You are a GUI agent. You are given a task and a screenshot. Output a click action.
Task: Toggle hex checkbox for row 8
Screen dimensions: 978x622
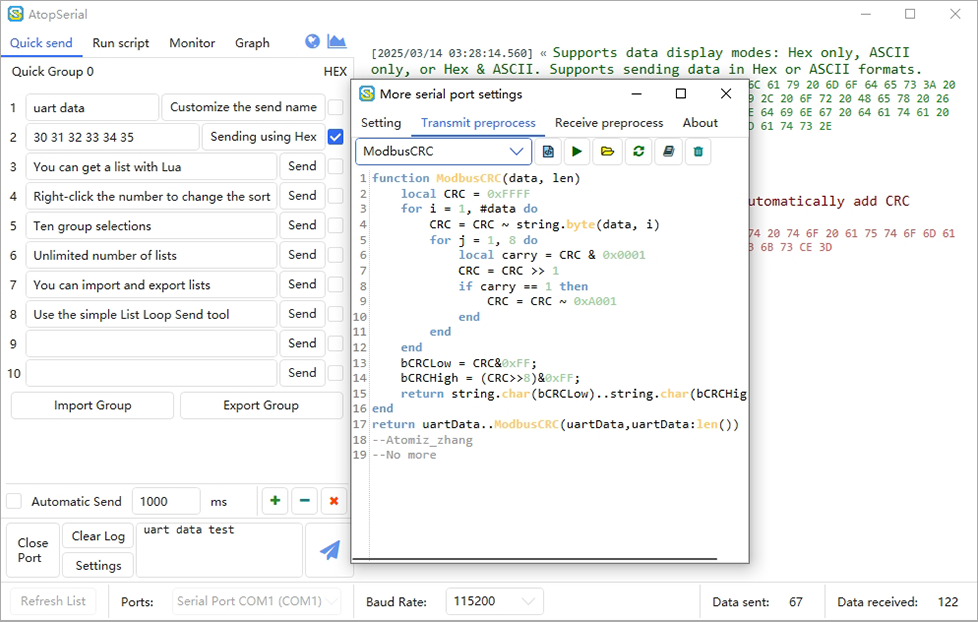336,314
